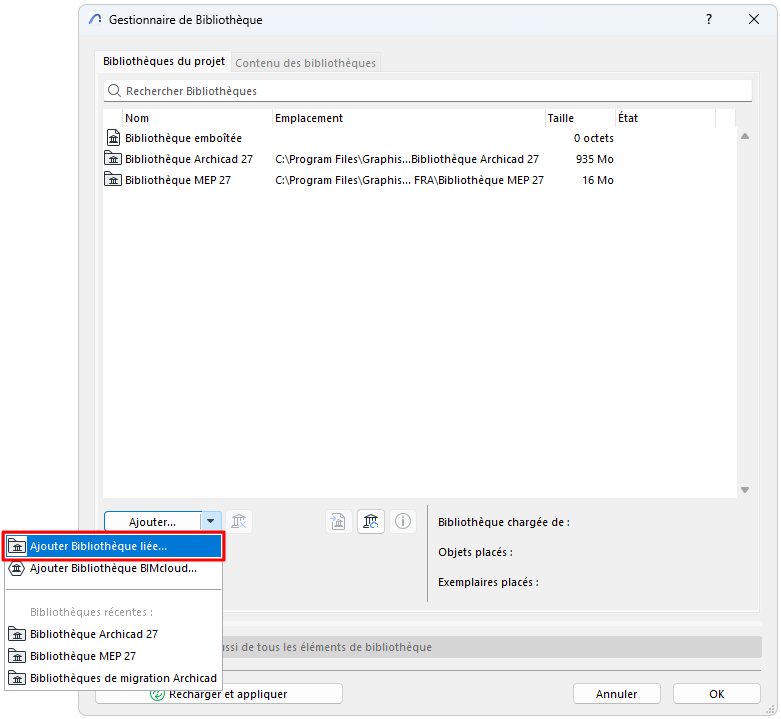Pick recent Bibliothèque Archicad 27 in dropdown menu
The width and height of the screenshot is (781, 719).
click(x=114, y=634)
